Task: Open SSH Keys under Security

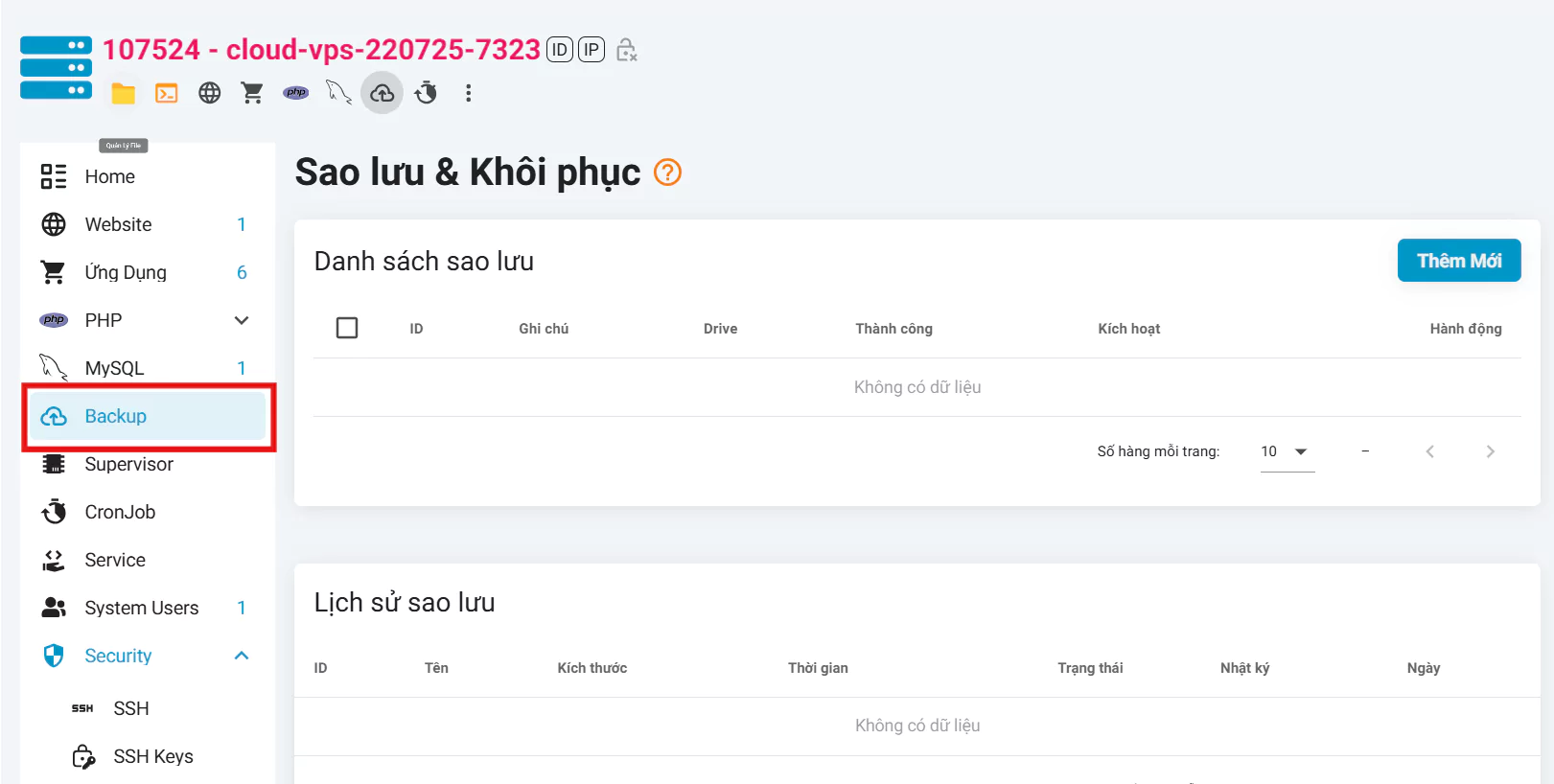Action: [x=153, y=756]
